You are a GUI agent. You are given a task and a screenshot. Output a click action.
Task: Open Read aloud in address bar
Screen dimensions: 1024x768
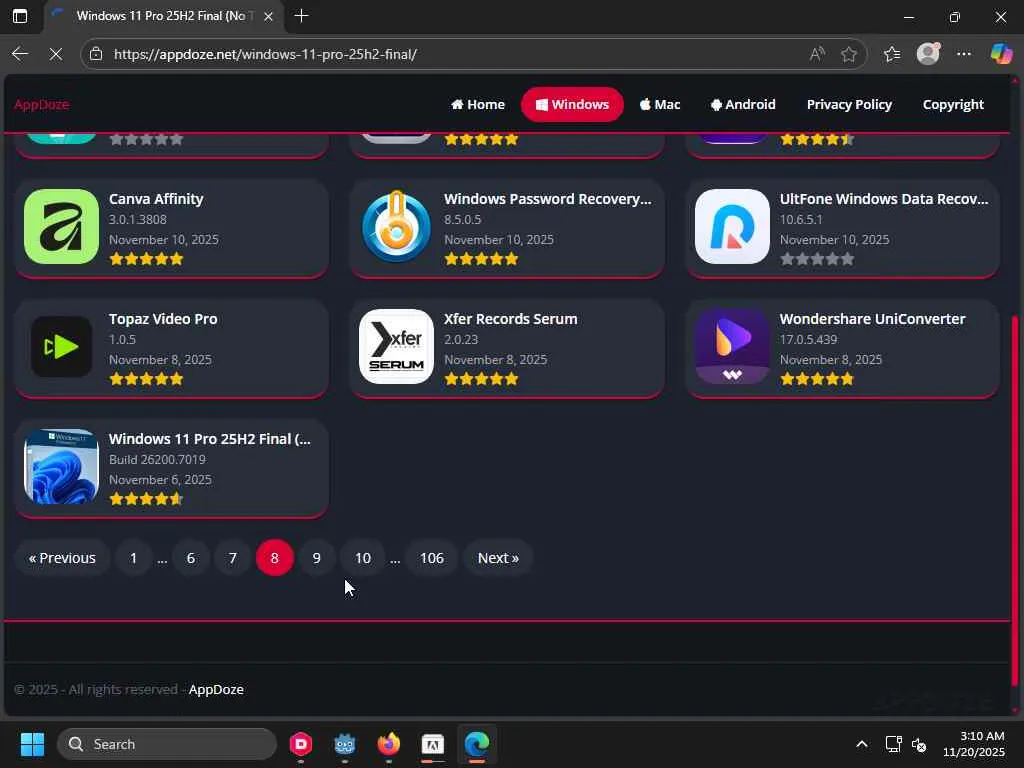(x=817, y=54)
